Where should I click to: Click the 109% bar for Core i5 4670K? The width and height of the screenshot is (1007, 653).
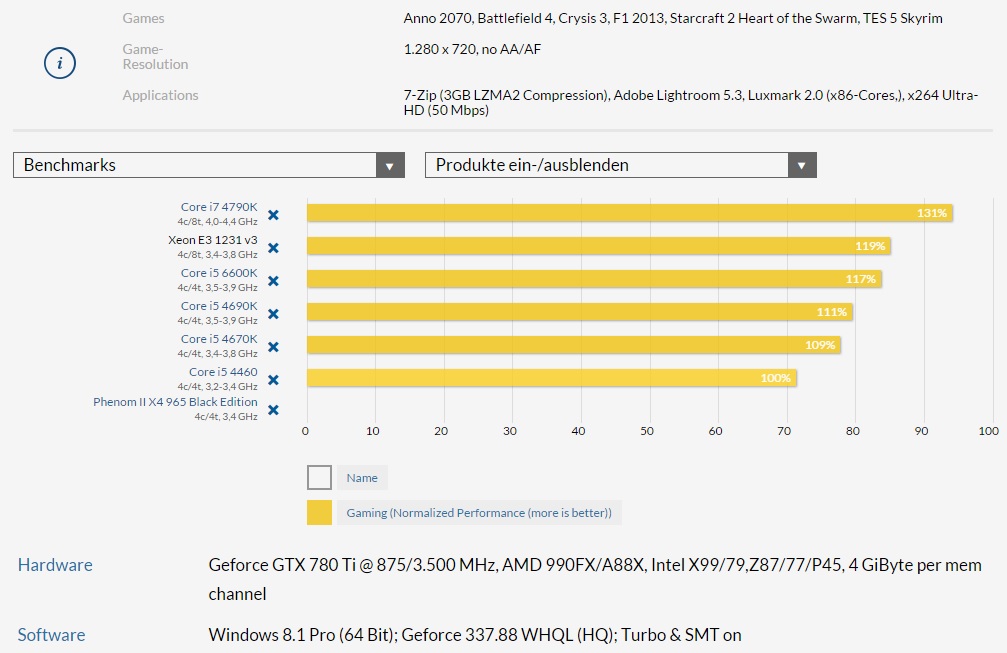pos(574,345)
